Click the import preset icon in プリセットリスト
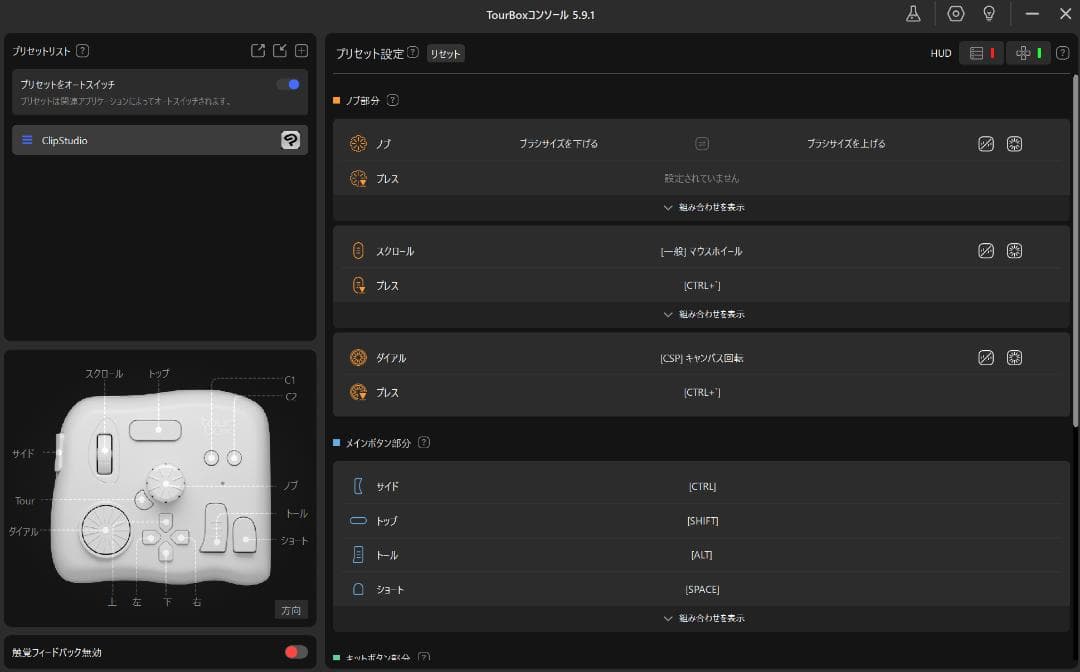 click(280, 51)
